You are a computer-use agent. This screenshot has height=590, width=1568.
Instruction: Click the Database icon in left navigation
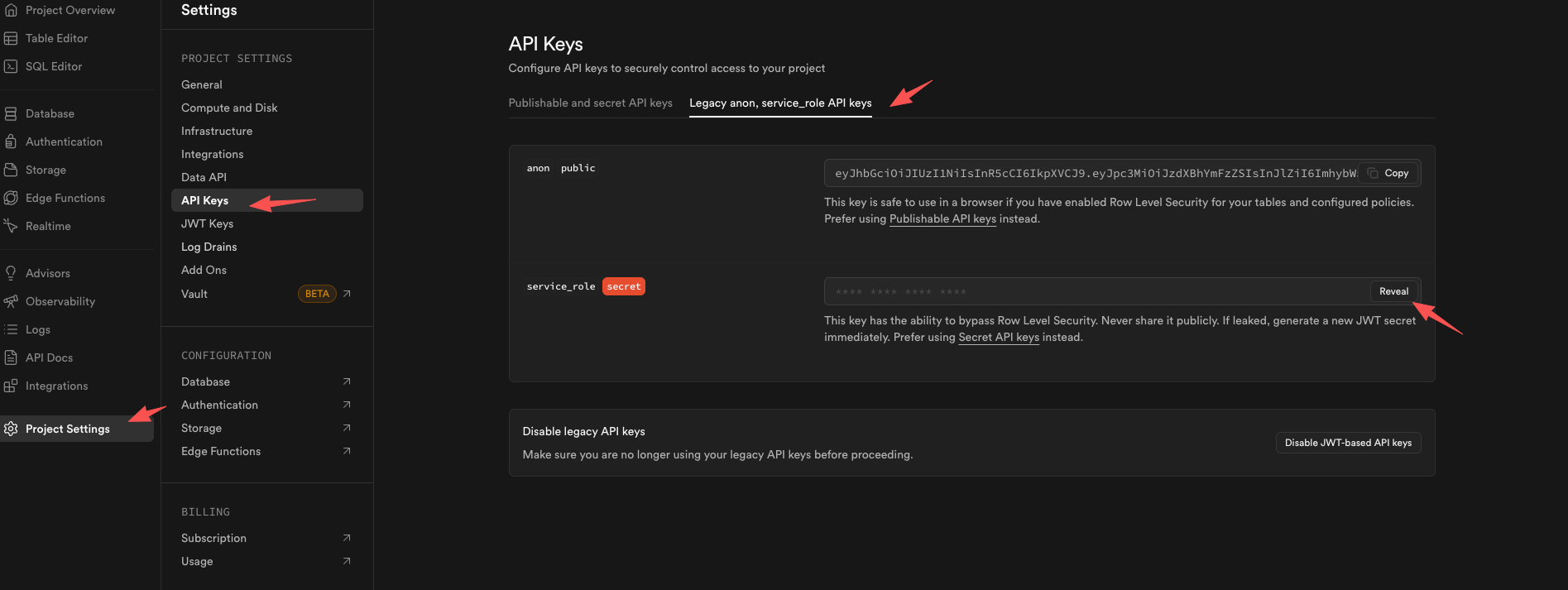tap(11, 114)
